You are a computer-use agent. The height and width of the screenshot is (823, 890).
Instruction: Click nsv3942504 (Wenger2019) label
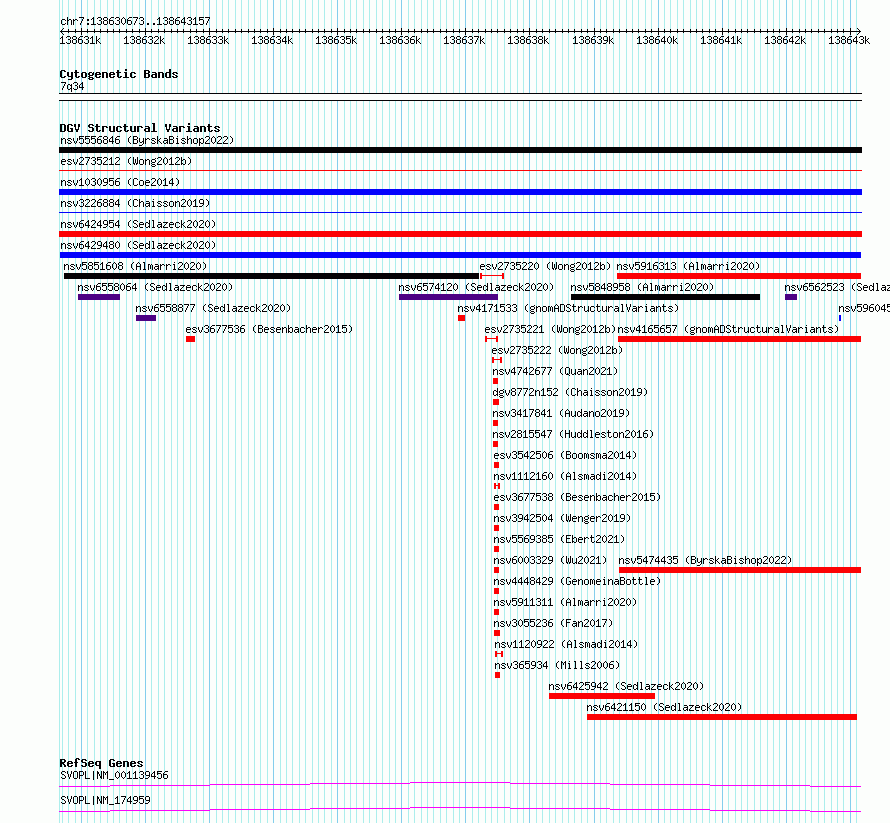click(562, 518)
